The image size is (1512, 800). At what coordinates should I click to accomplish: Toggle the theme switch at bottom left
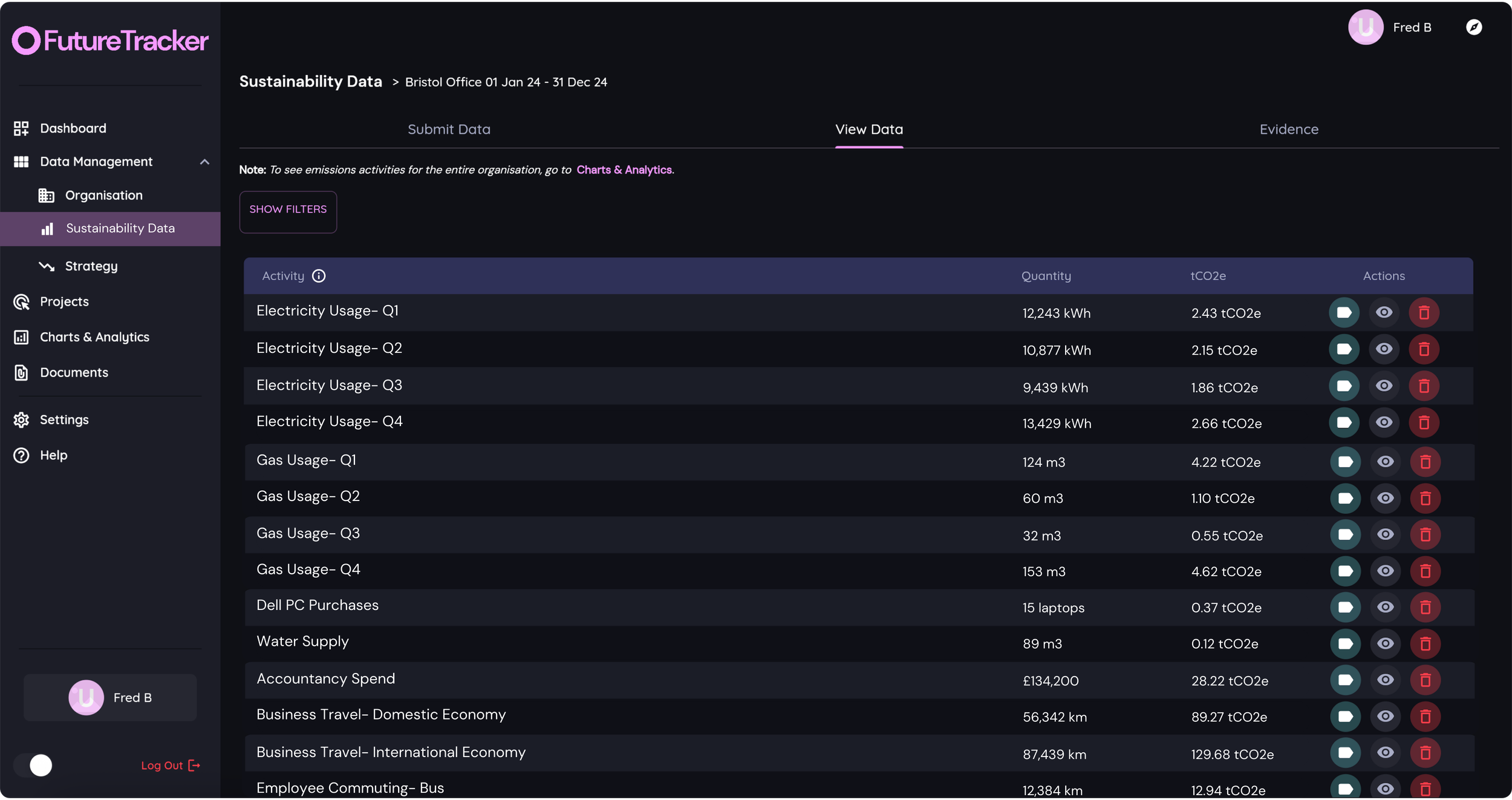coord(34,766)
